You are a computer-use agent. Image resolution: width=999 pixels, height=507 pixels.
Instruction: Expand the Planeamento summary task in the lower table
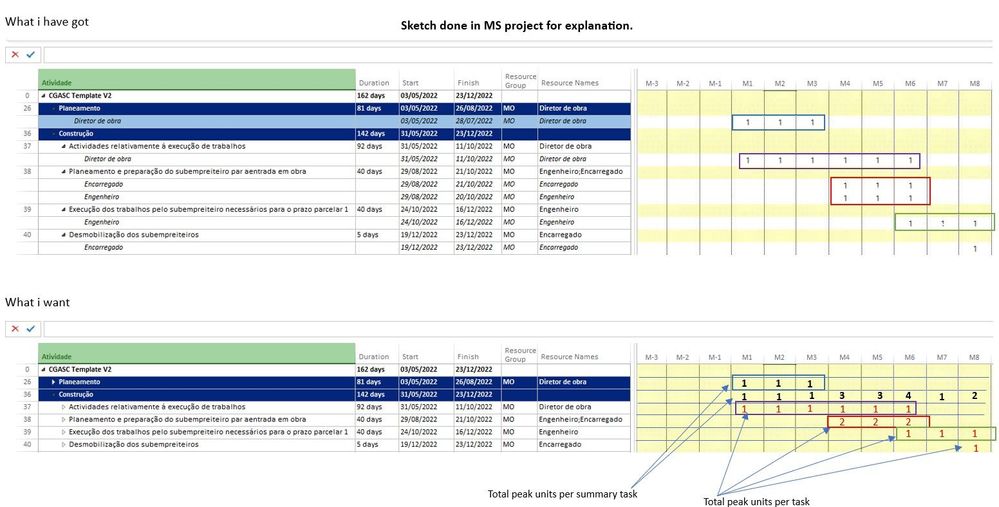click(x=54, y=382)
